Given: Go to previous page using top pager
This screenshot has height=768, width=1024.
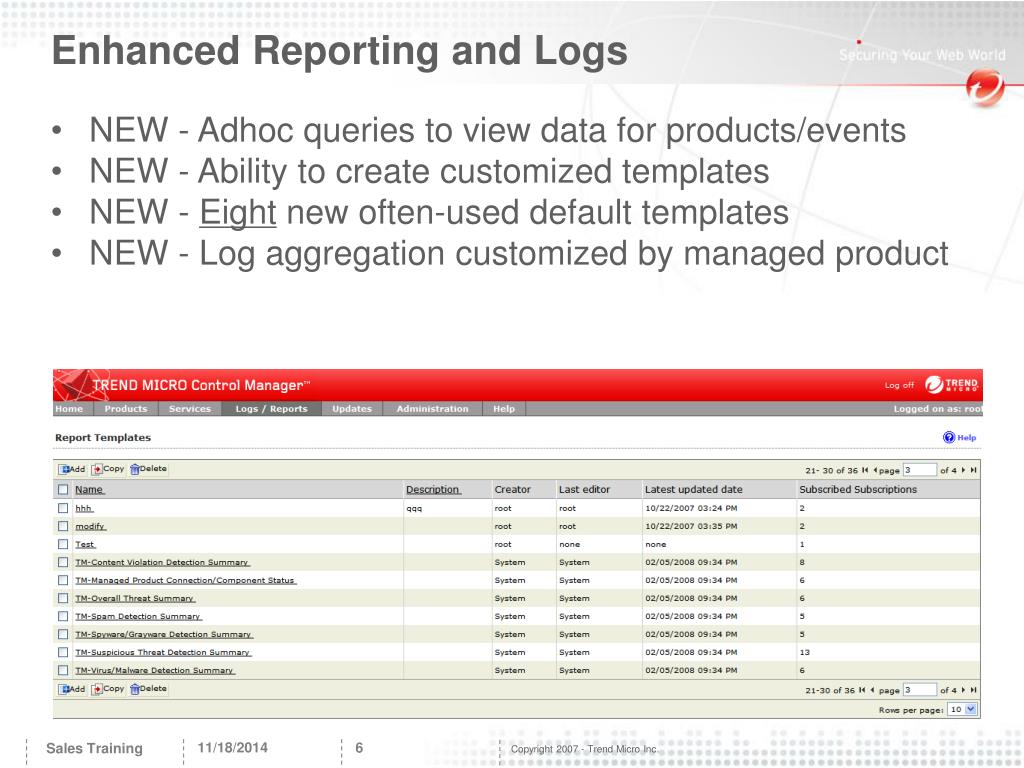Looking at the screenshot, I should pos(874,470).
